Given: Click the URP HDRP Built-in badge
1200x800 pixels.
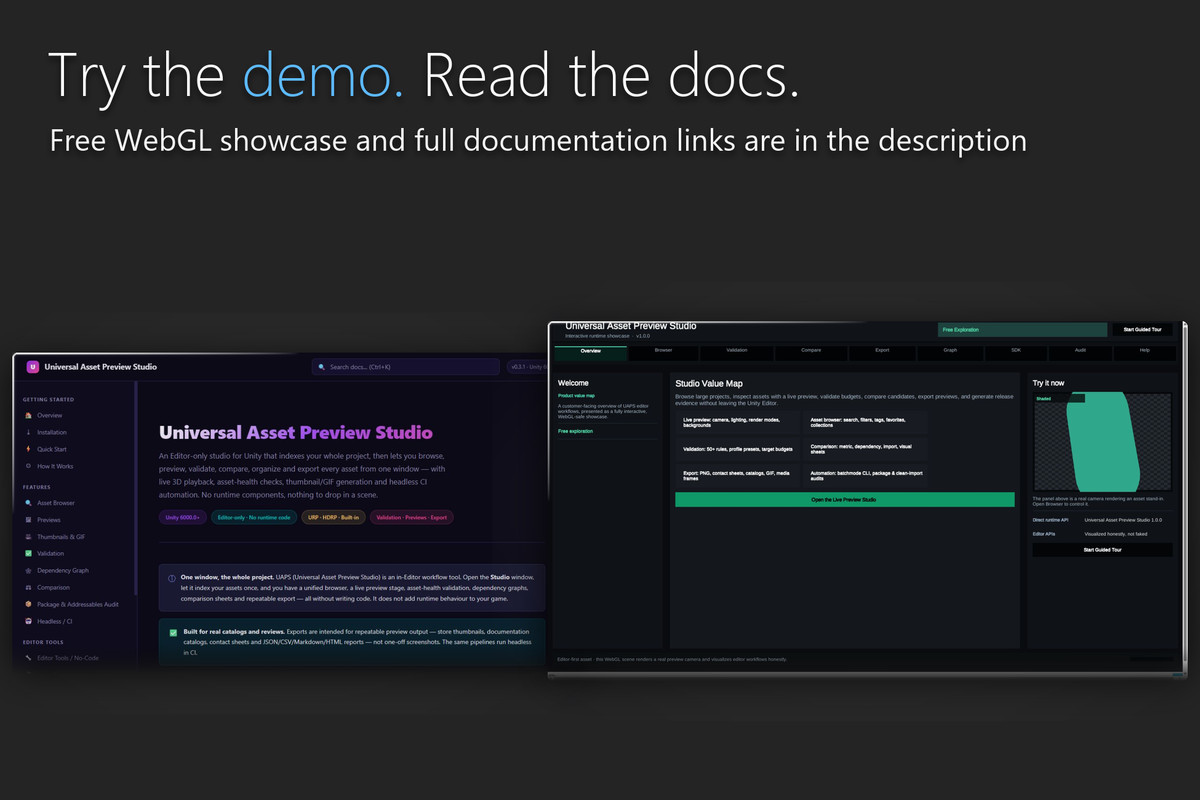Looking at the screenshot, I should coord(333,517).
